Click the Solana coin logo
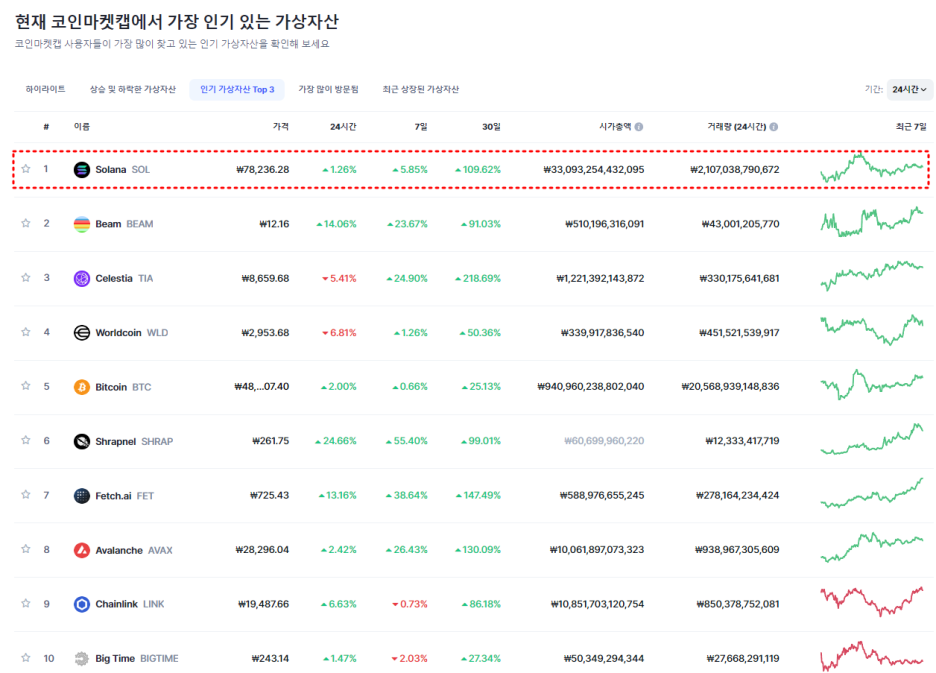The width and height of the screenshot is (936, 673). pos(82,170)
